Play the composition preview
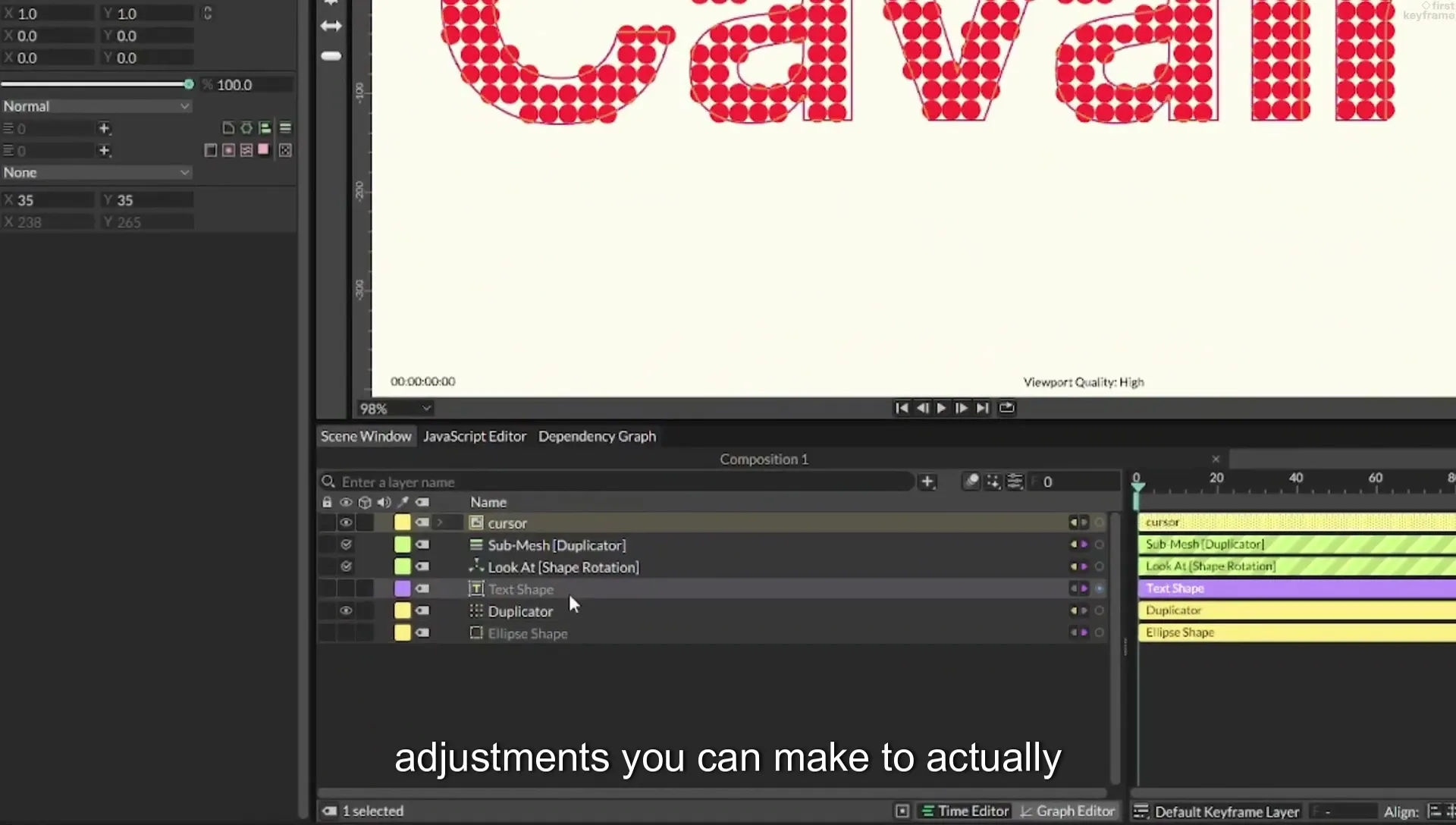 pos(942,408)
